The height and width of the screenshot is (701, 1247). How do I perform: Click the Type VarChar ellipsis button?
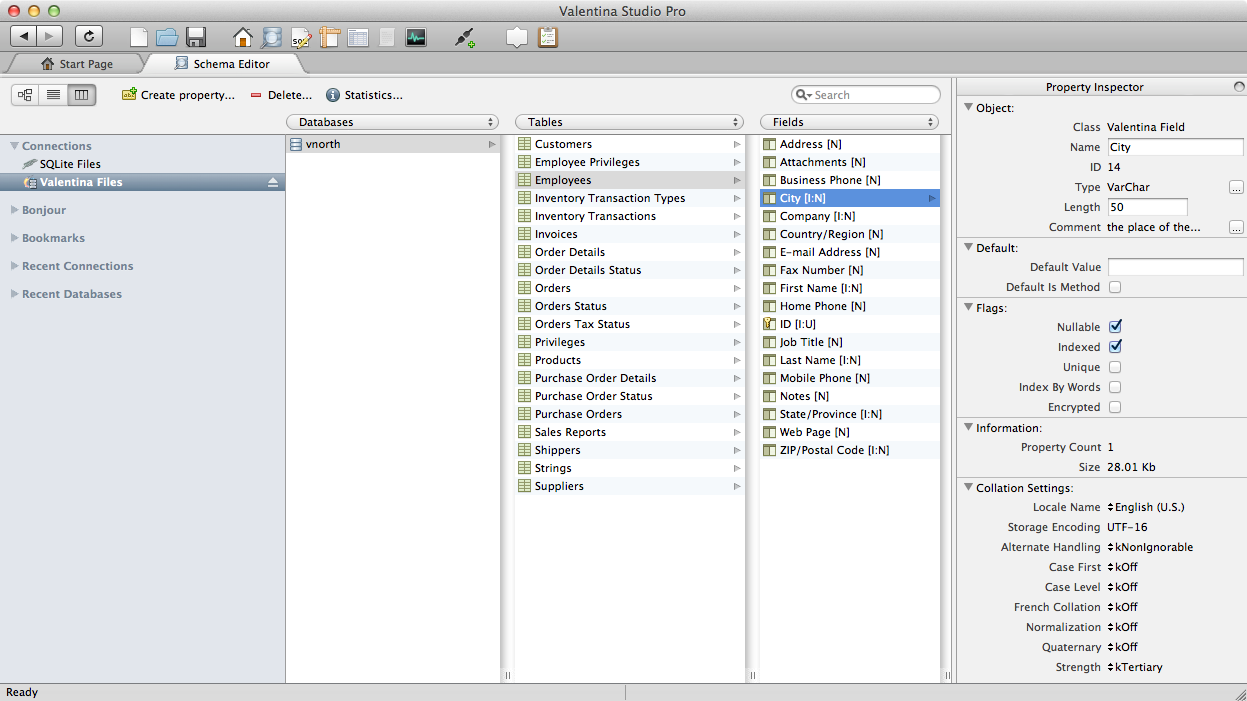coord(1237,187)
